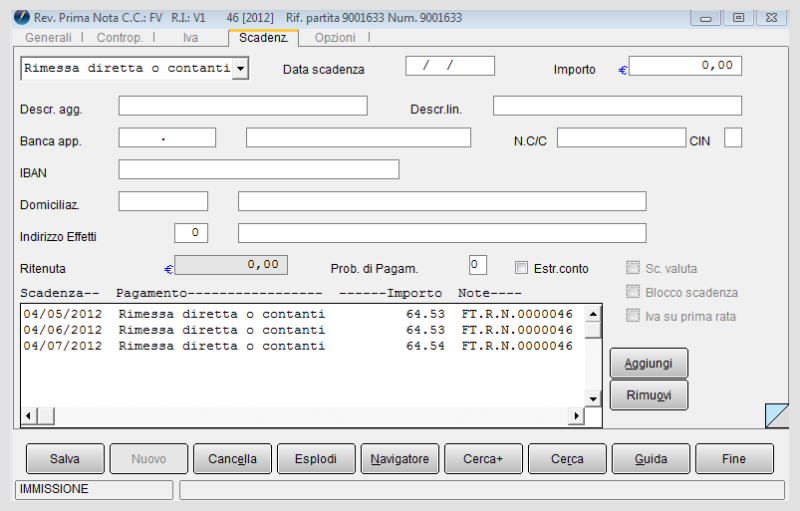The height and width of the screenshot is (511, 800).
Task: Click the Salva button
Action: (65, 459)
